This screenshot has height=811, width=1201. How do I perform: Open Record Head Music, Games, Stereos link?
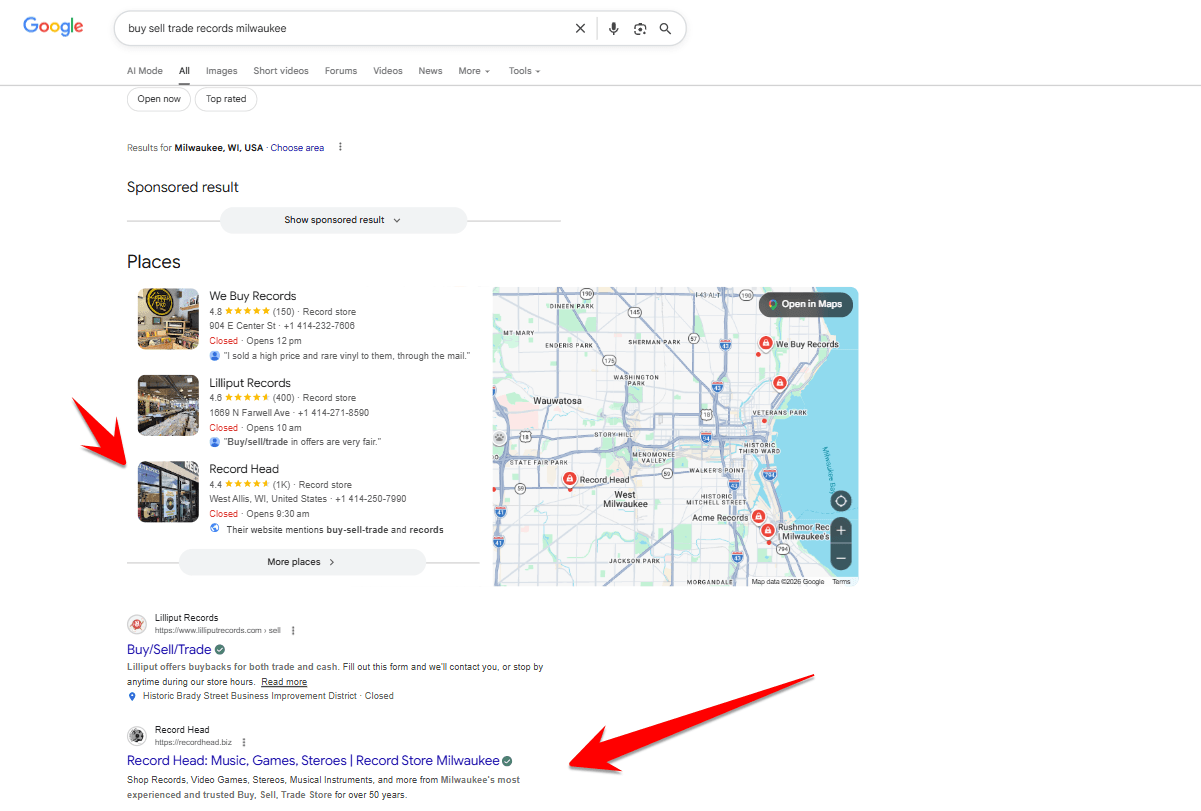[313, 761]
